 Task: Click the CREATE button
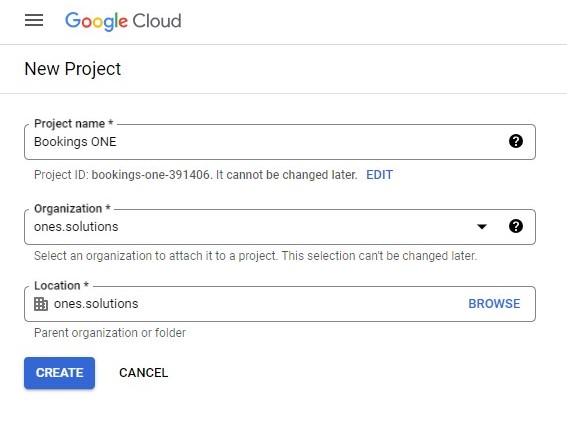pyautogui.click(x=60, y=373)
